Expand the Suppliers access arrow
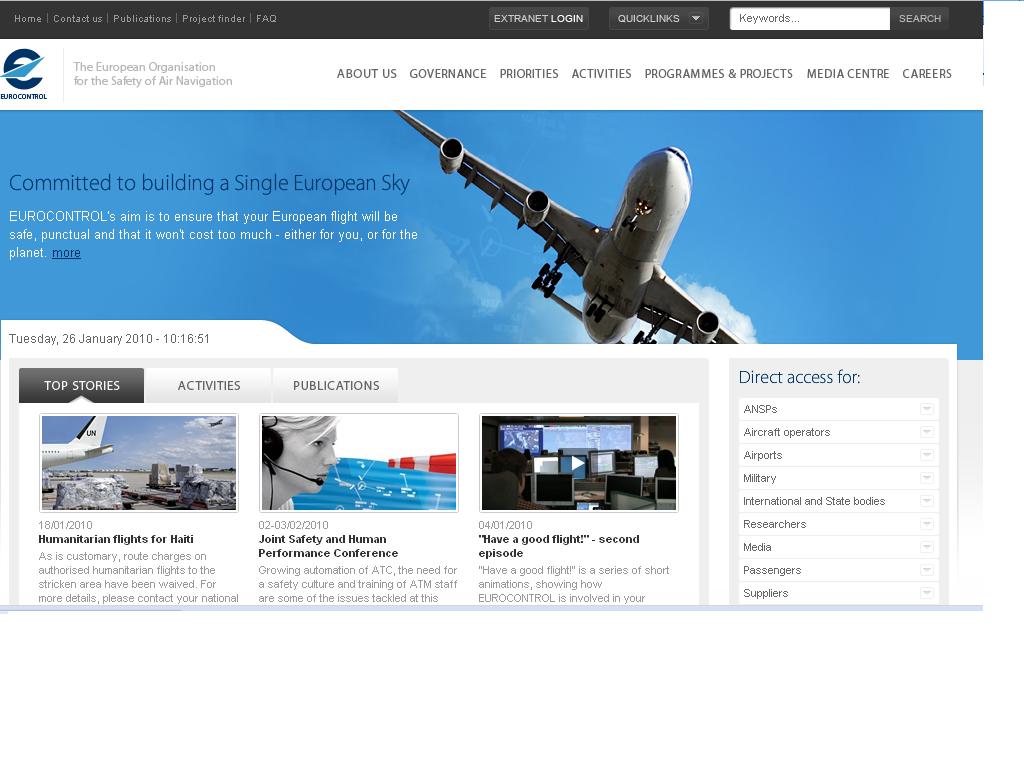Image resolution: width=1024 pixels, height=768 pixels. 926,593
